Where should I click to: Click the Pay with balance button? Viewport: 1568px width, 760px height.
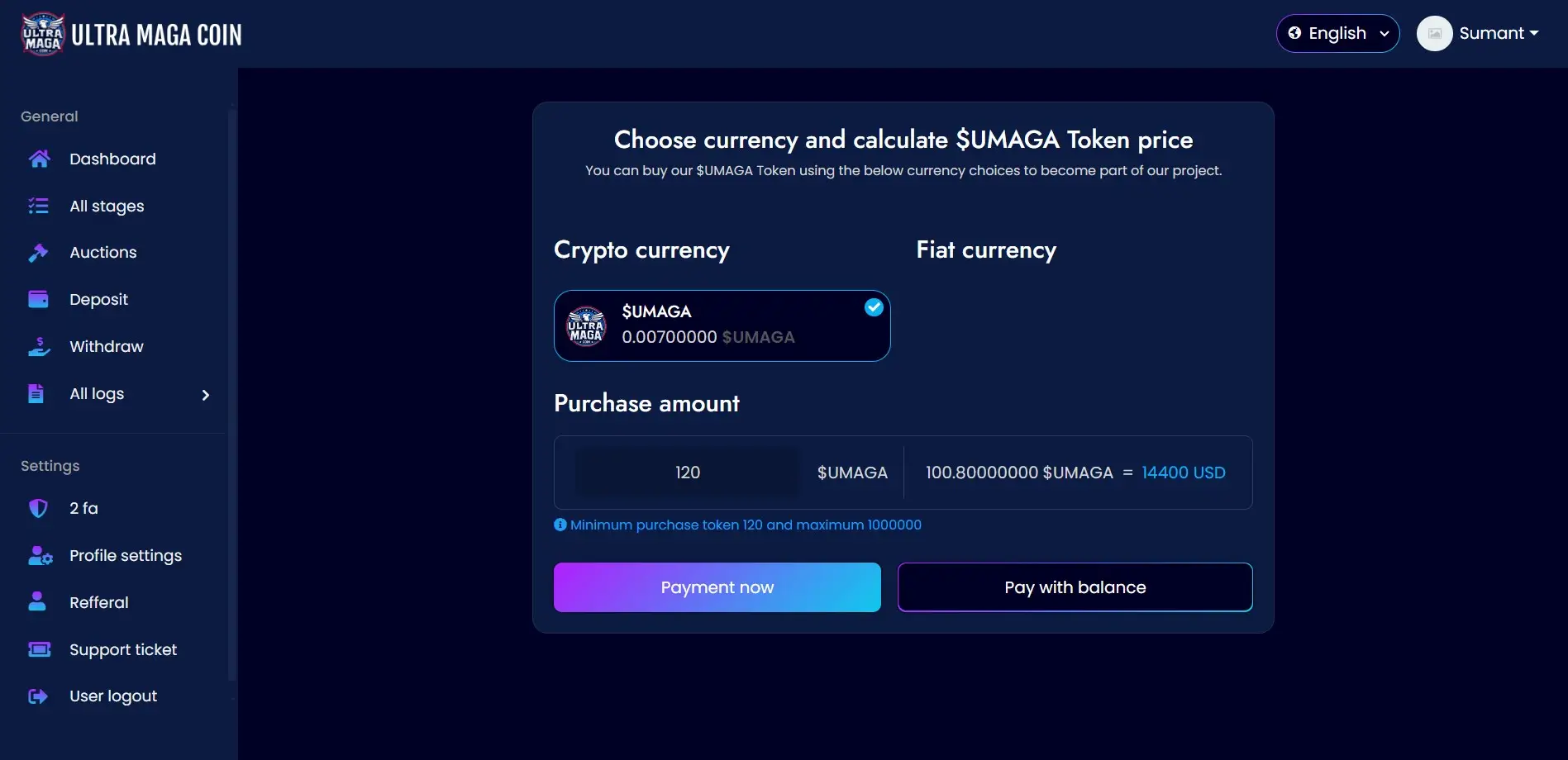coord(1075,587)
